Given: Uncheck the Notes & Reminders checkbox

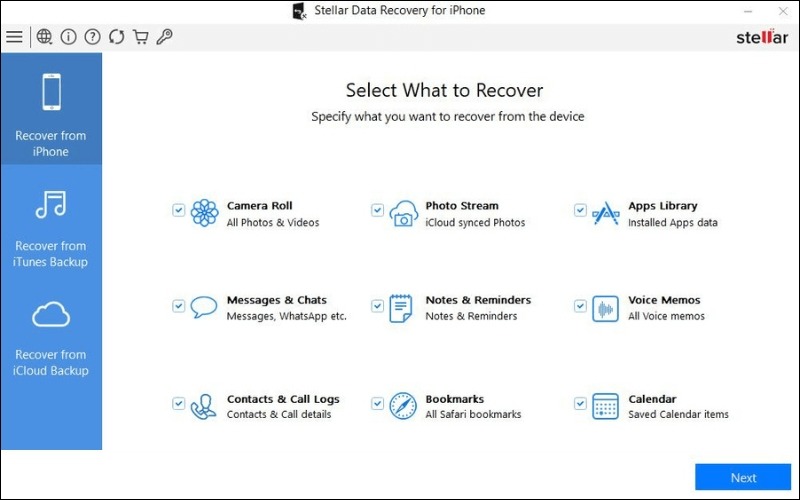Looking at the screenshot, I should click(378, 306).
